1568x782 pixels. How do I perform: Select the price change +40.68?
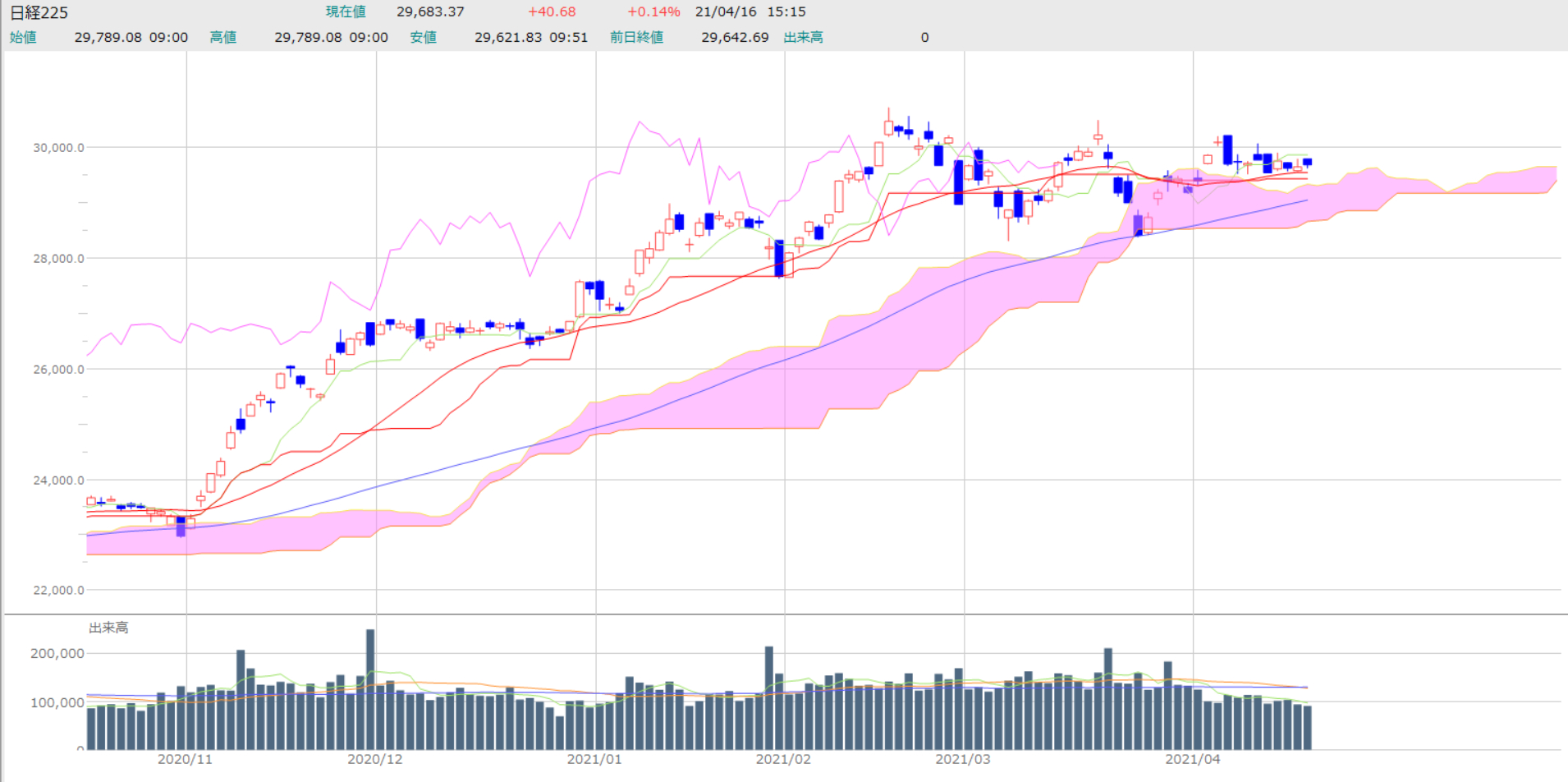coord(552,11)
